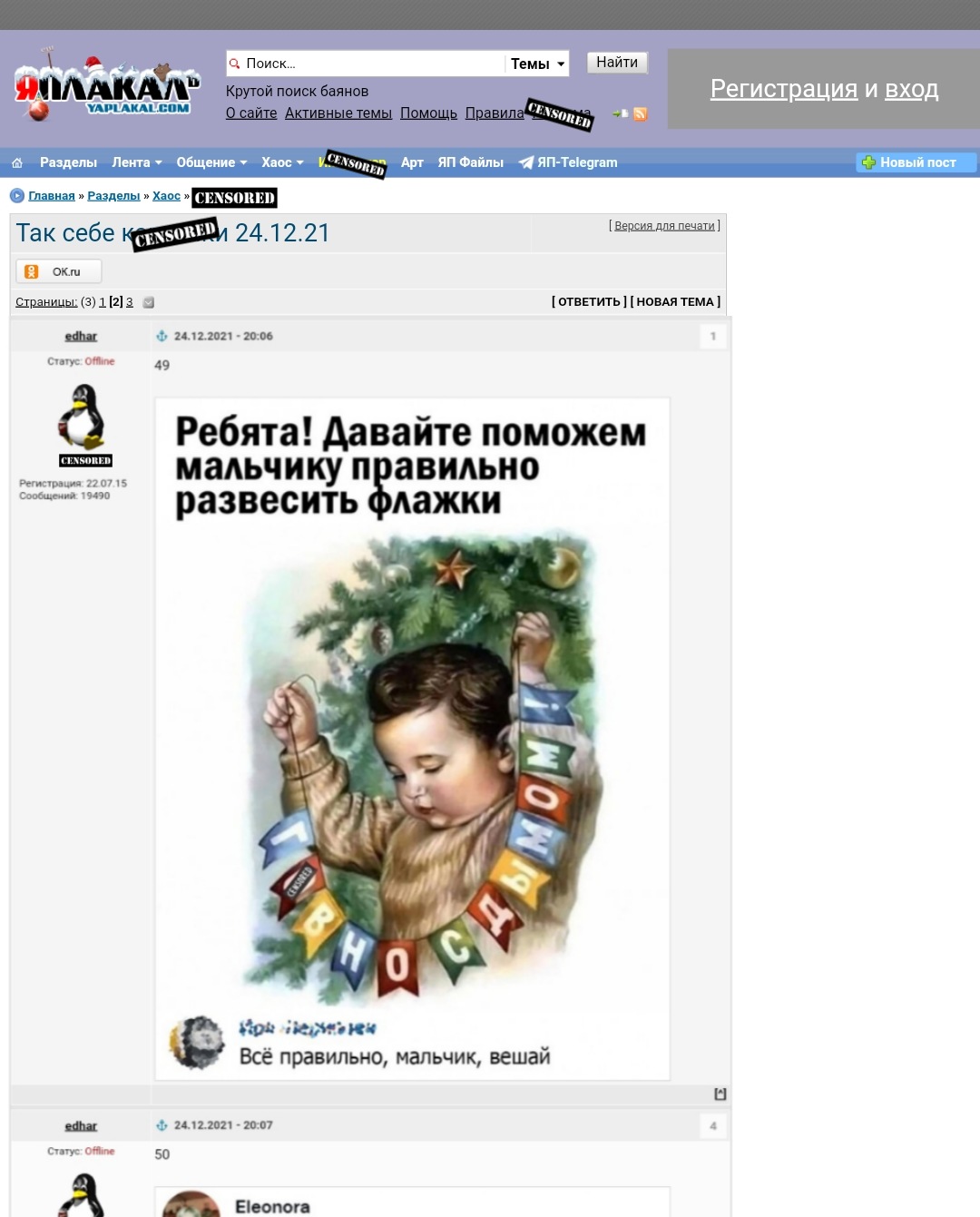Click the Страницы pagination label

coord(46,302)
